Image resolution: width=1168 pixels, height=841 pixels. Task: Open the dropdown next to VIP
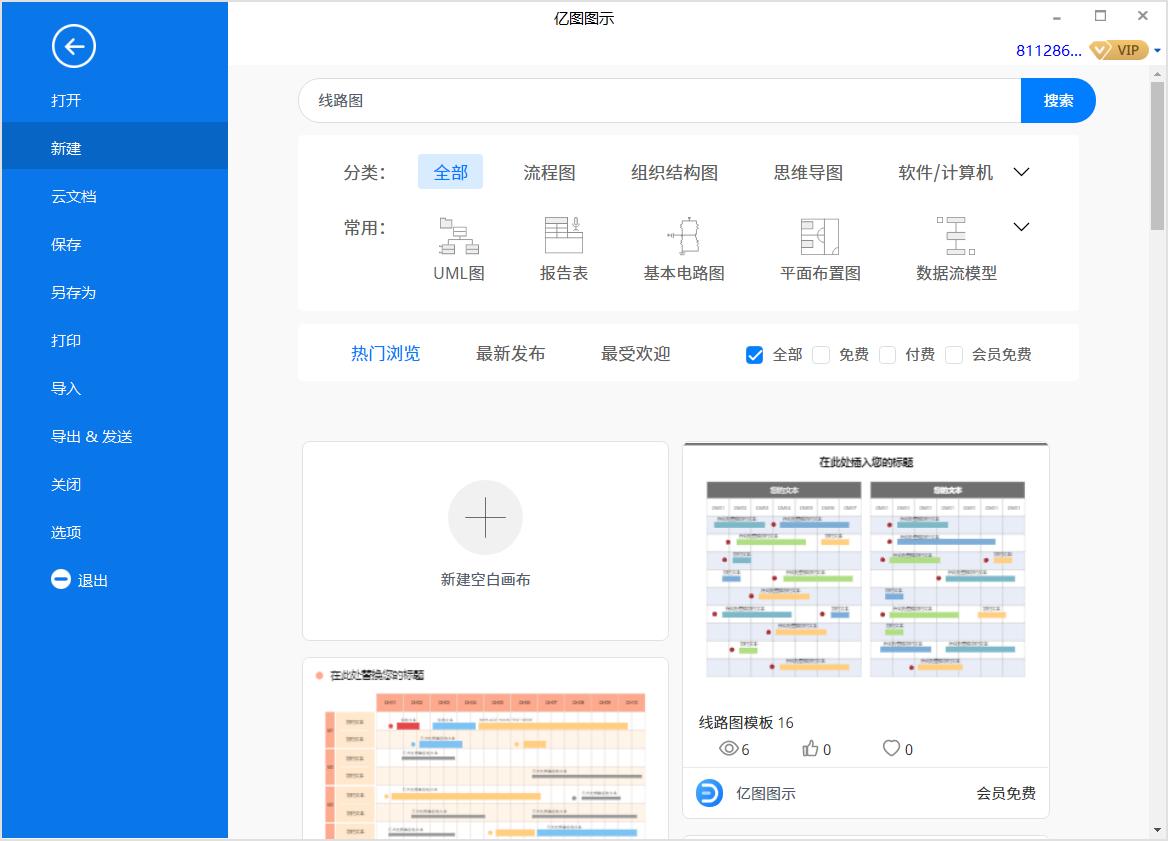(x=1156, y=49)
